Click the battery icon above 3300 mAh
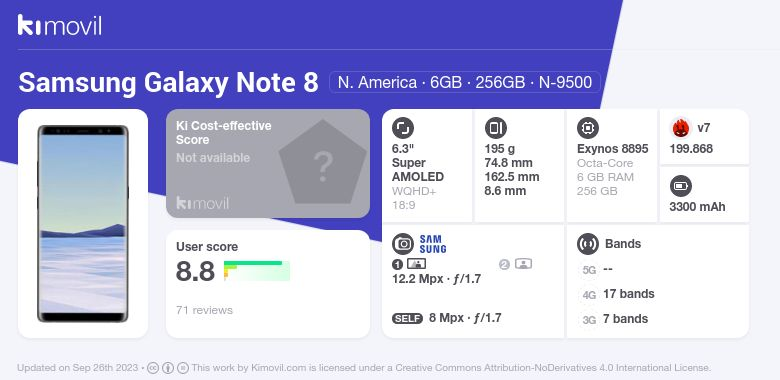Image resolution: width=780 pixels, height=380 pixels. coord(681,187)
